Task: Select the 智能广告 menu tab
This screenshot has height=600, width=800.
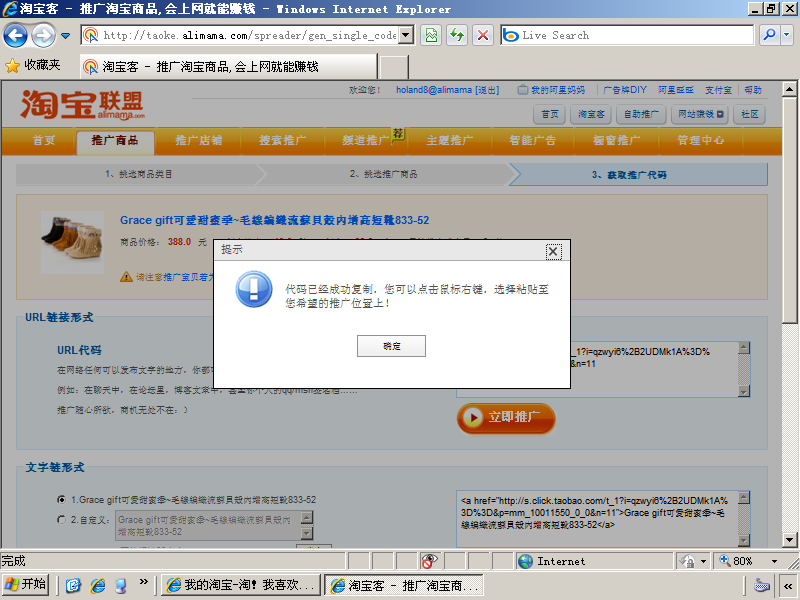Action: point(532,140)
